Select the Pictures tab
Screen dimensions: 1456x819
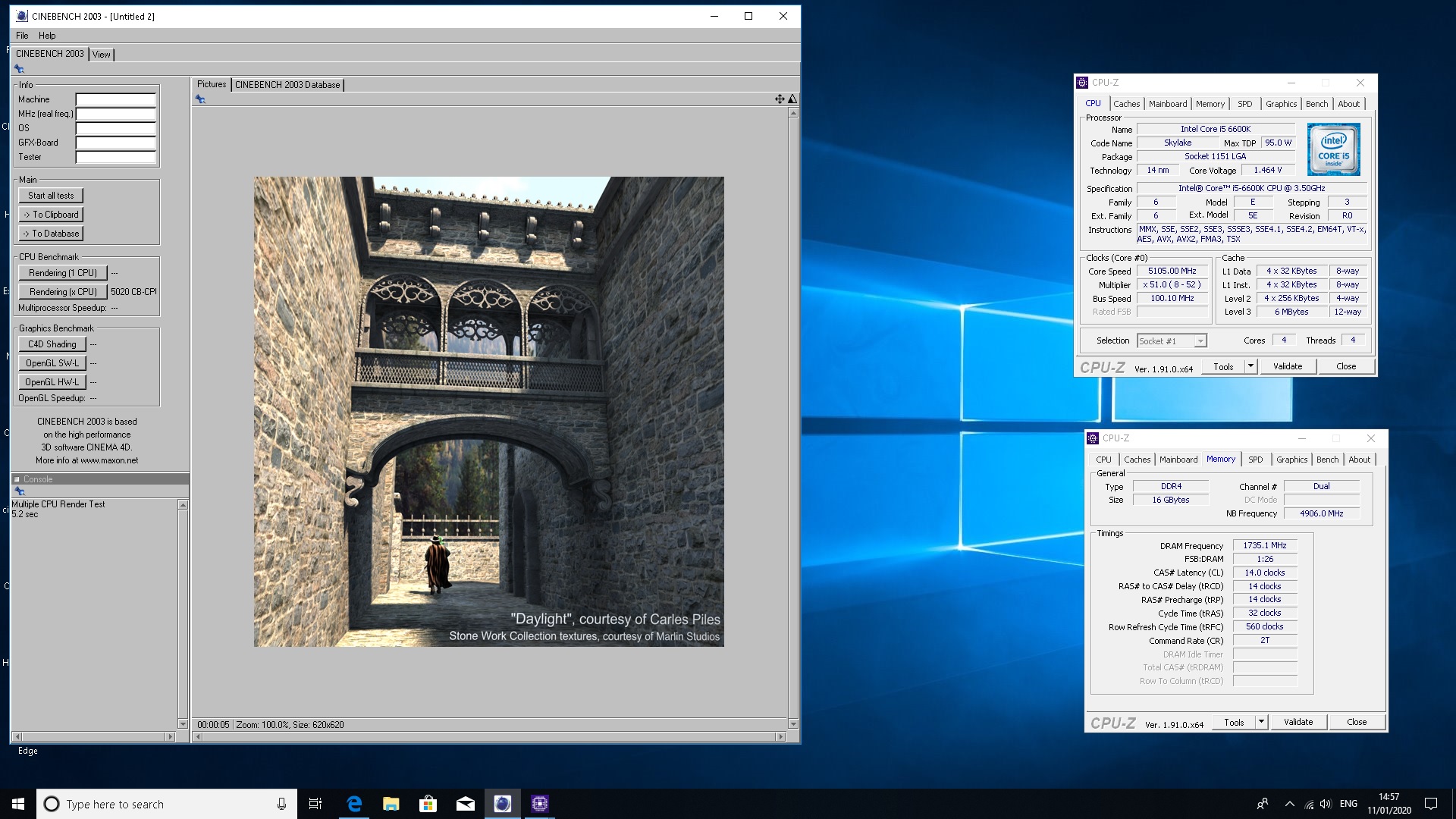point(212,84)
